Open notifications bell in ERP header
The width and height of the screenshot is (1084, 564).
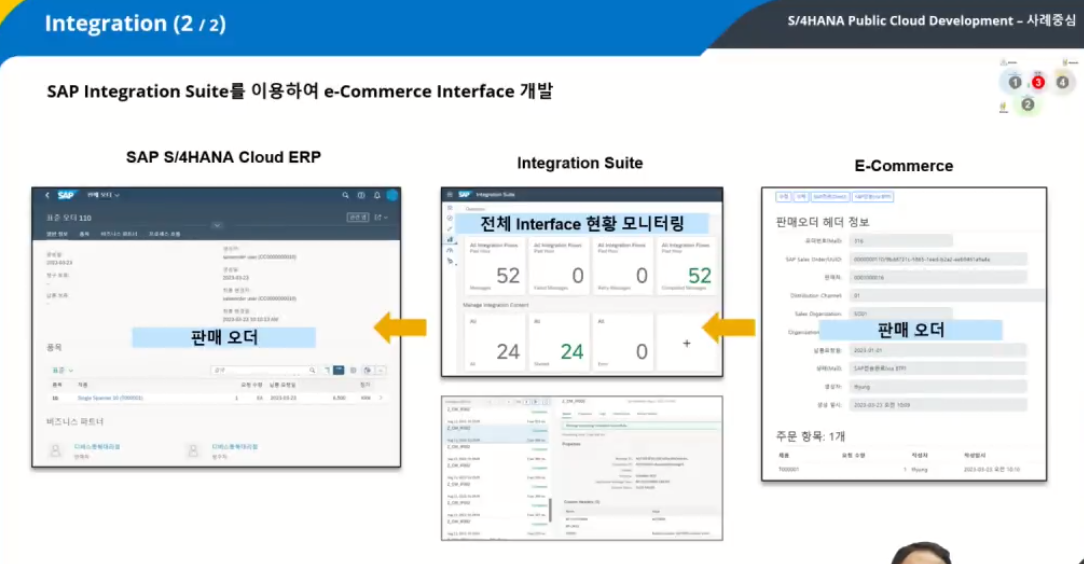377,196
